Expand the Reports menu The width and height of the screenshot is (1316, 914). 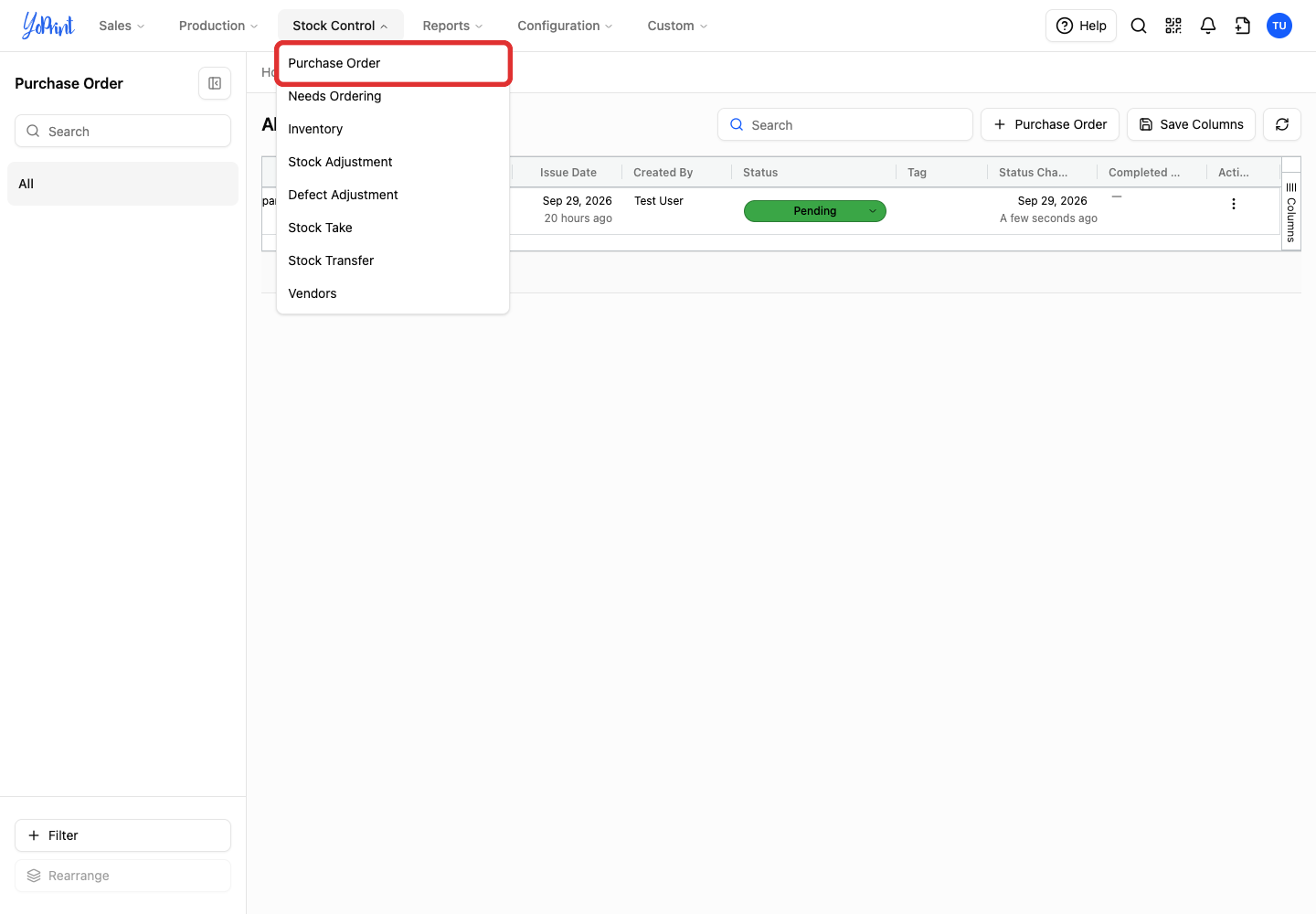coord(452,26)
